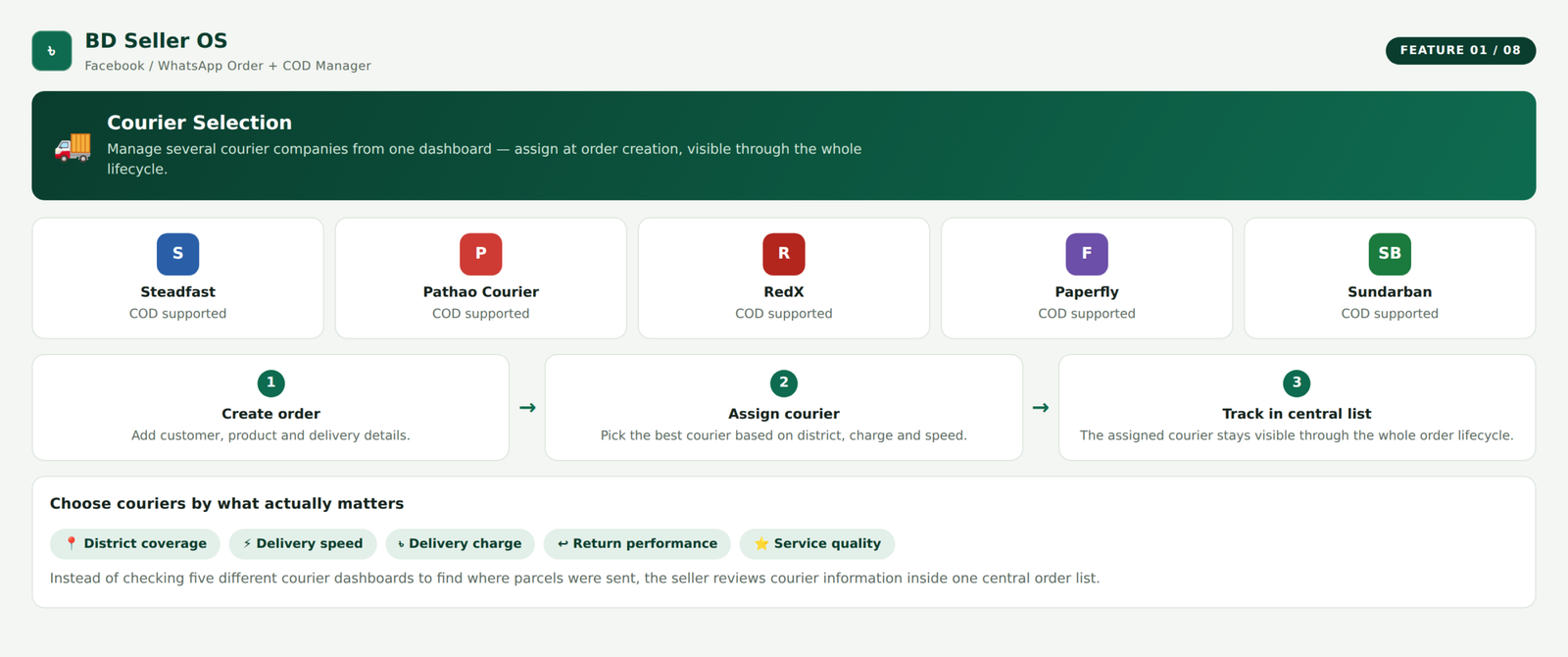This screenshot has height=657, width=1568.
Task: Click the return arrow icon in Return performance
Action: 563,543
